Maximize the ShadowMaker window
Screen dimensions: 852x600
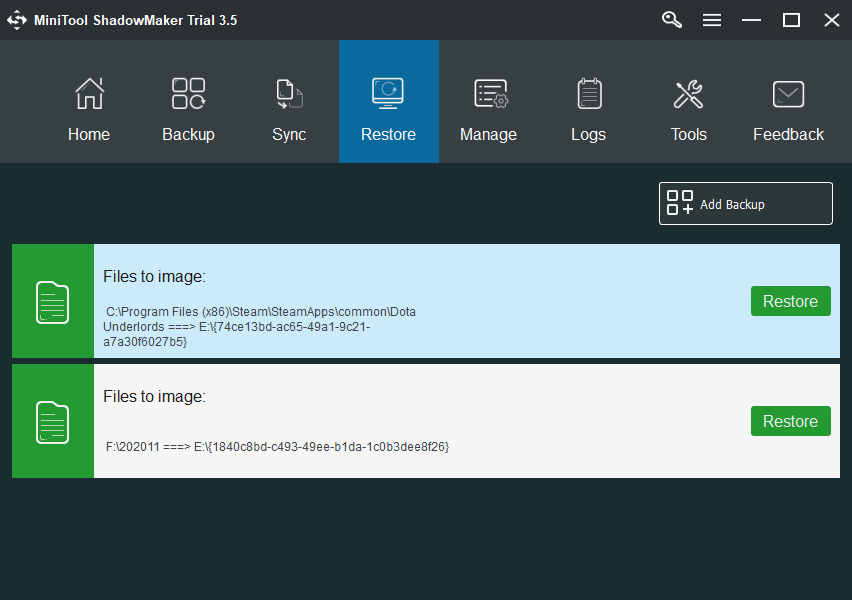[x=791, y=20]
